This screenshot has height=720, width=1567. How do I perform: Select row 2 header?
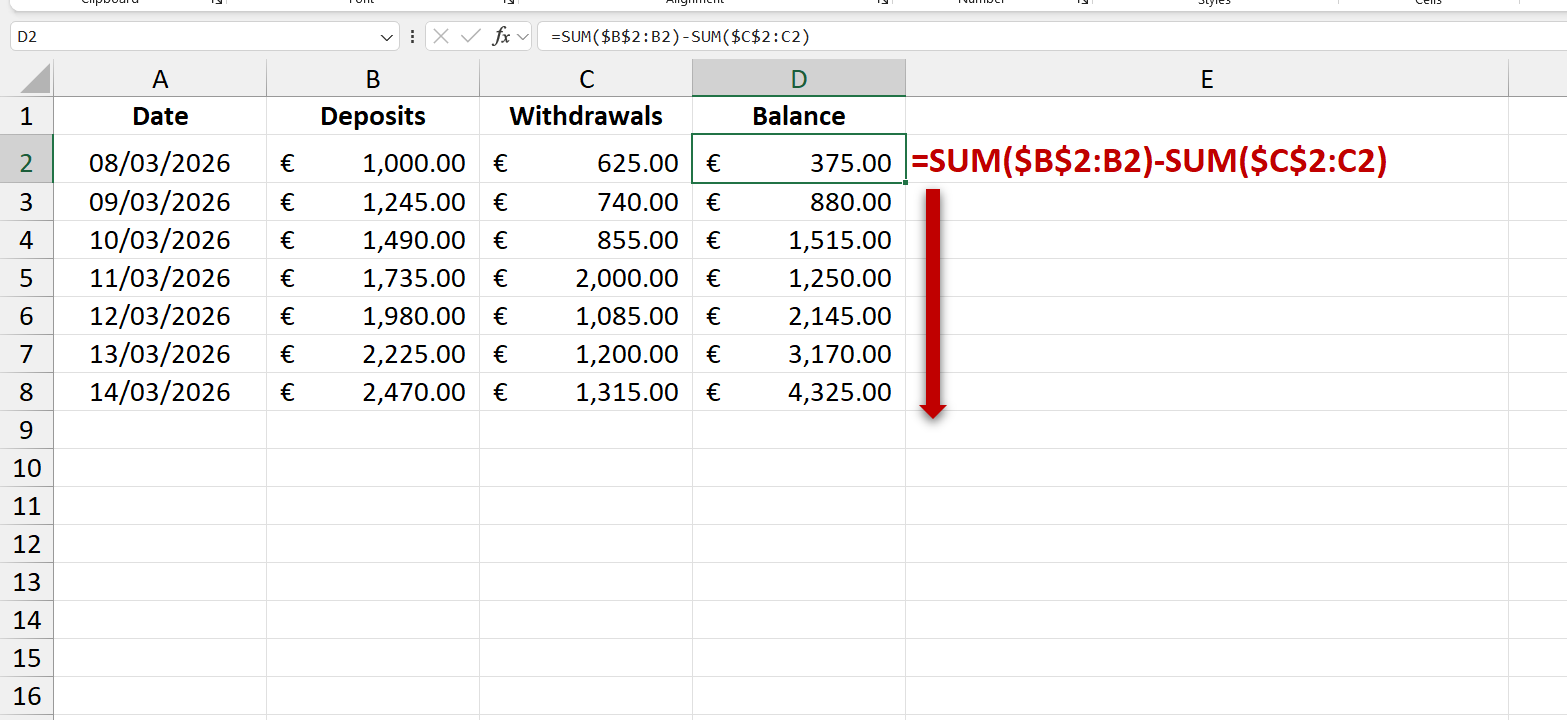point(27,159)
